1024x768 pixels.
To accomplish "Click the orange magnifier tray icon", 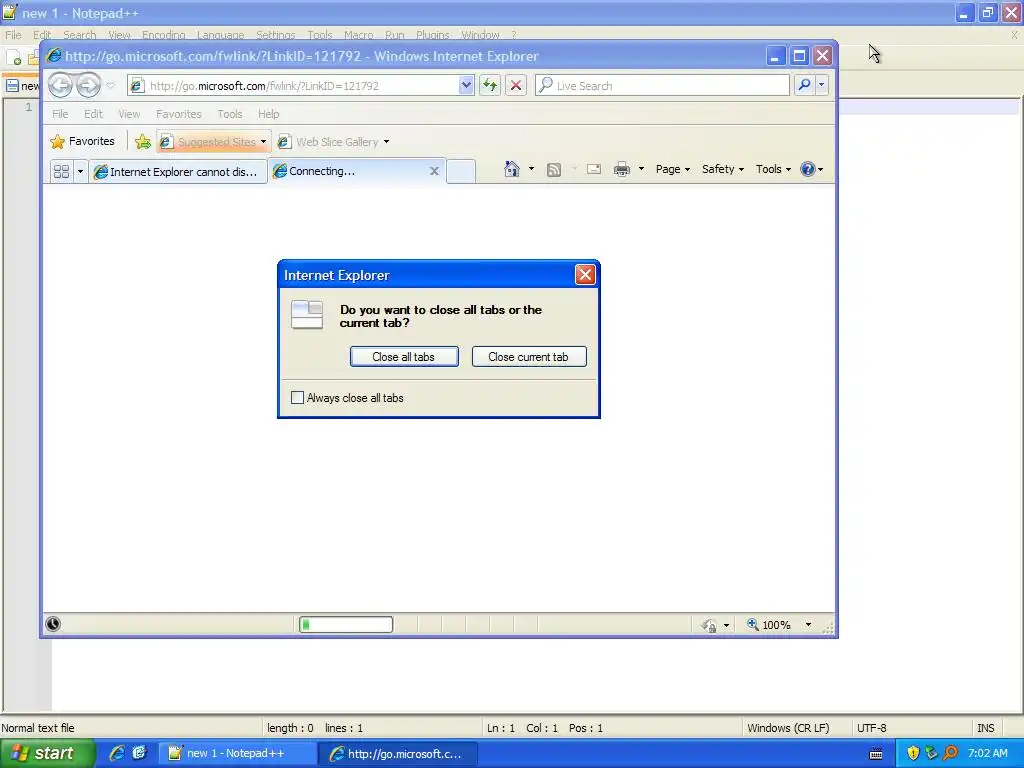I will [950, 753].
